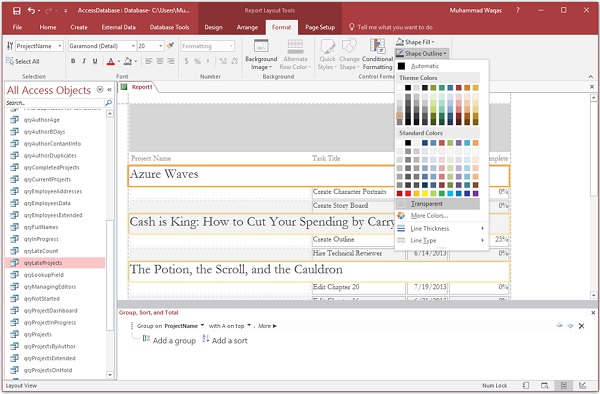The height and width of the screenshot is (394, 600).
Task: Click the Conditional Formatting icon
Action: [x=377, y=54]
